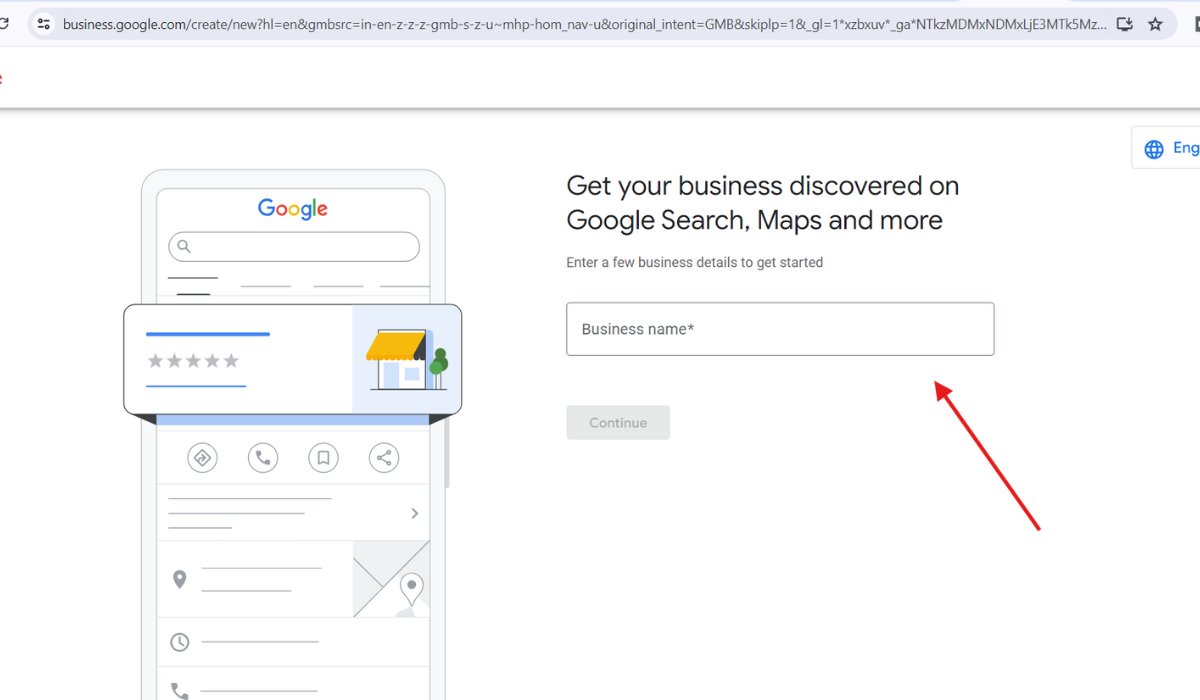Click the five-star rating in listing card
The width and height of the screenshot is (1200, 700).
pos(193,361)
